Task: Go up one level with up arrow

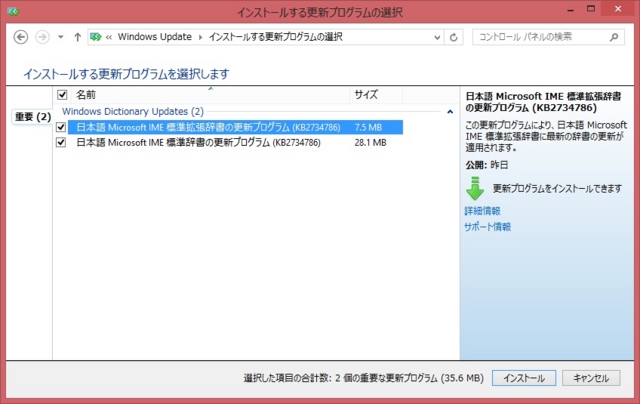Action: (x=78, y=37)
